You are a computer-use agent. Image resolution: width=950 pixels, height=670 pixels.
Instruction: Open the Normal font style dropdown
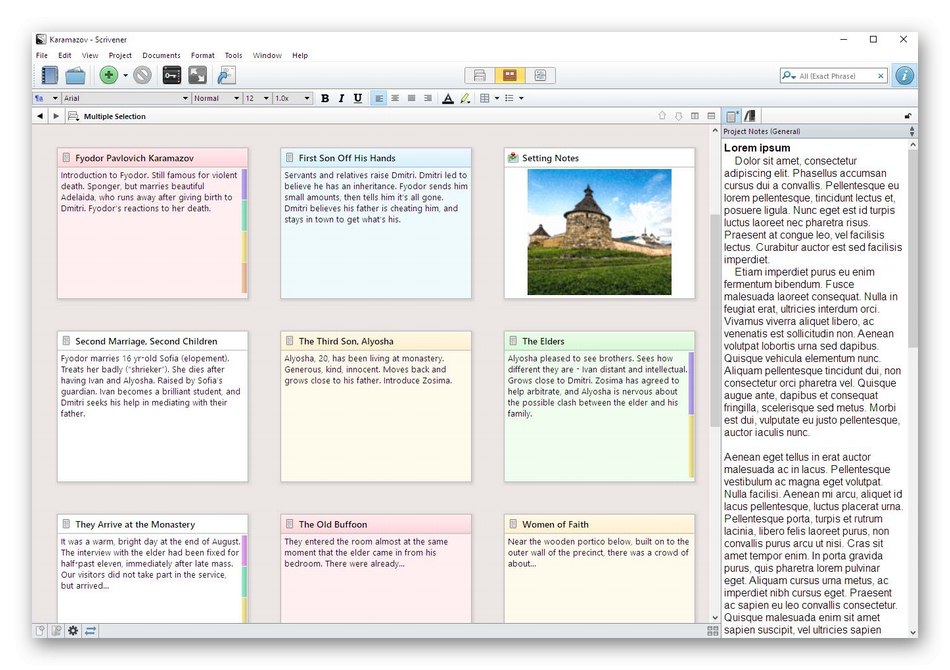click(x=216, y=98)
